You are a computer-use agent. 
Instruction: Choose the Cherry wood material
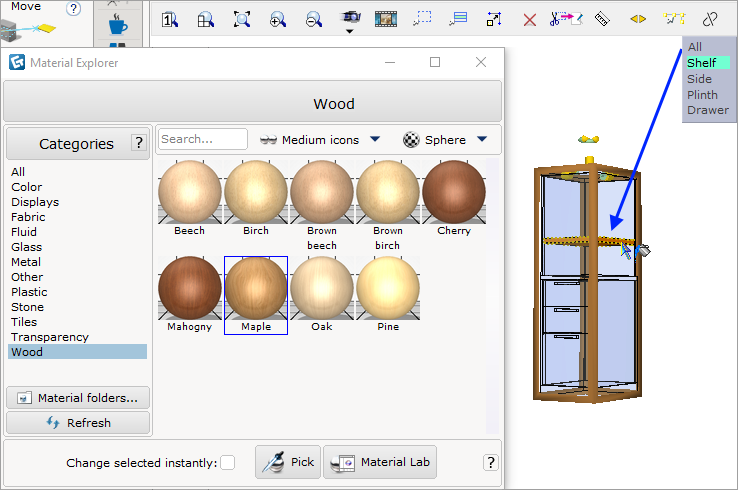454,198
